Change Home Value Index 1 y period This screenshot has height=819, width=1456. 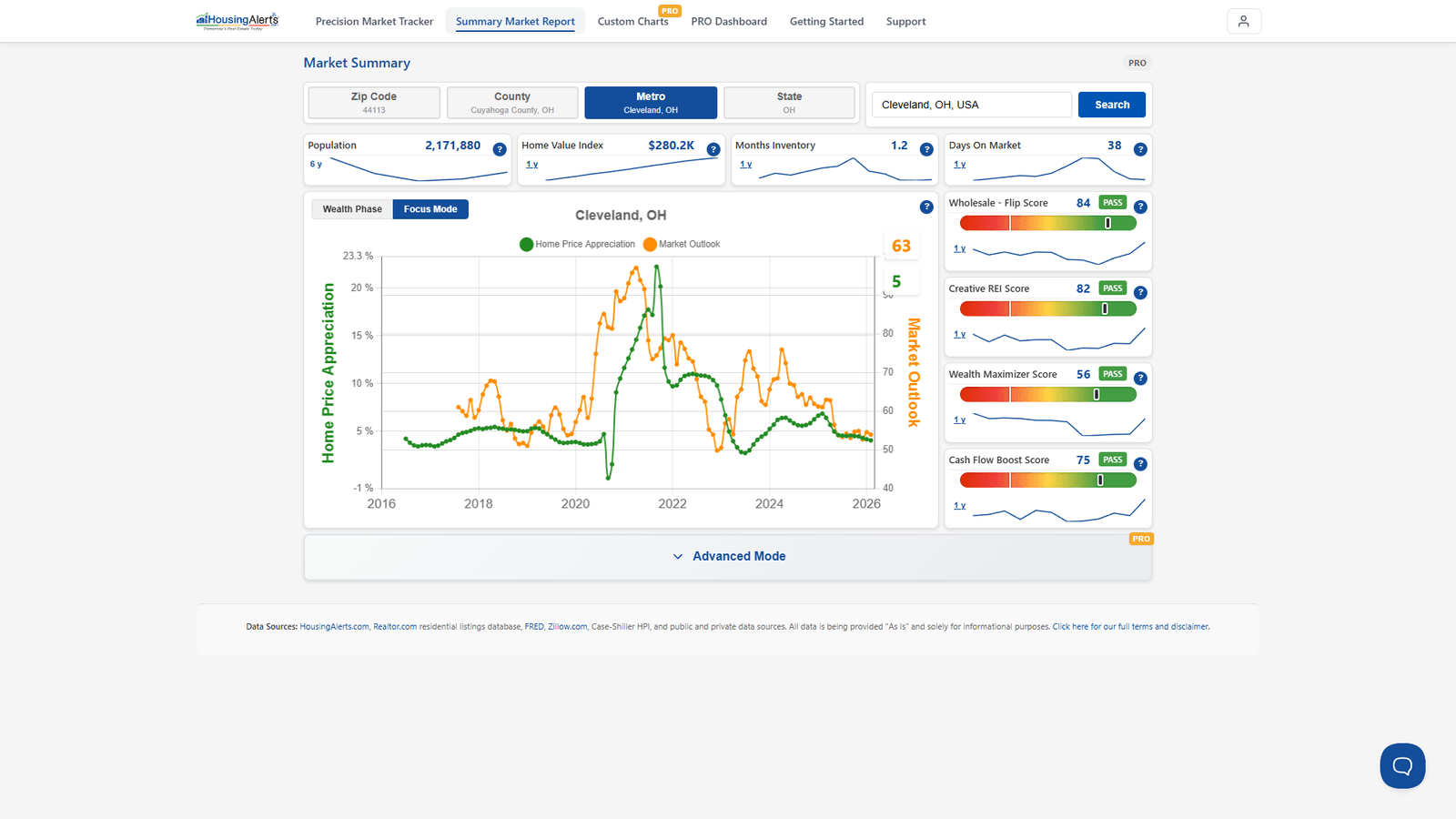click(532, 165)
